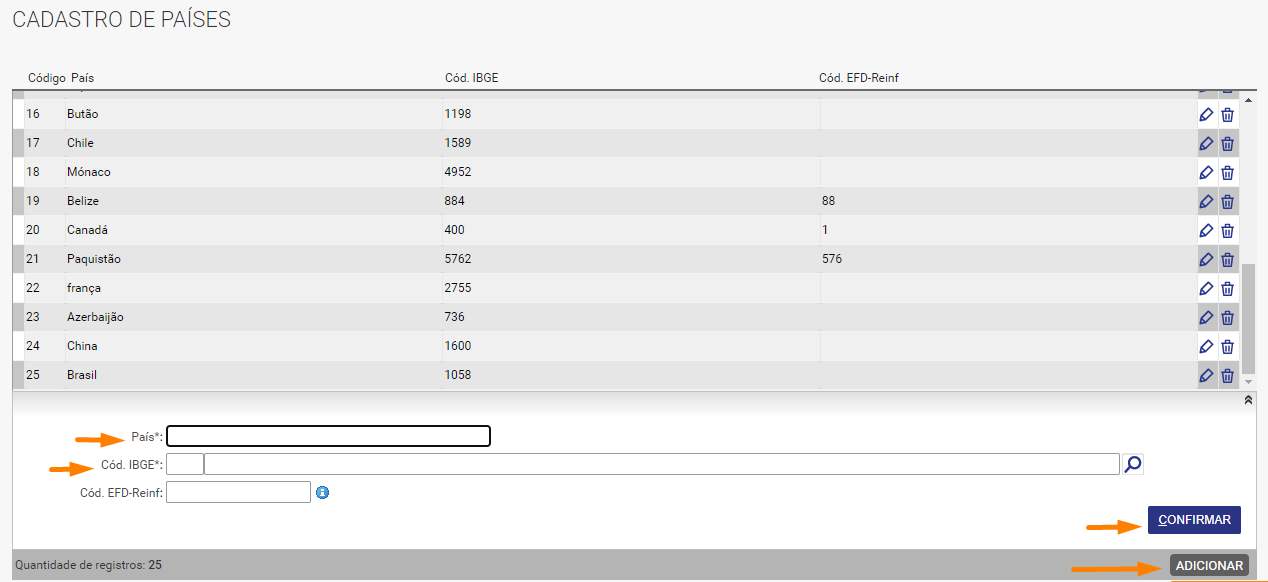Focus the País input field

tap(328, 436)
